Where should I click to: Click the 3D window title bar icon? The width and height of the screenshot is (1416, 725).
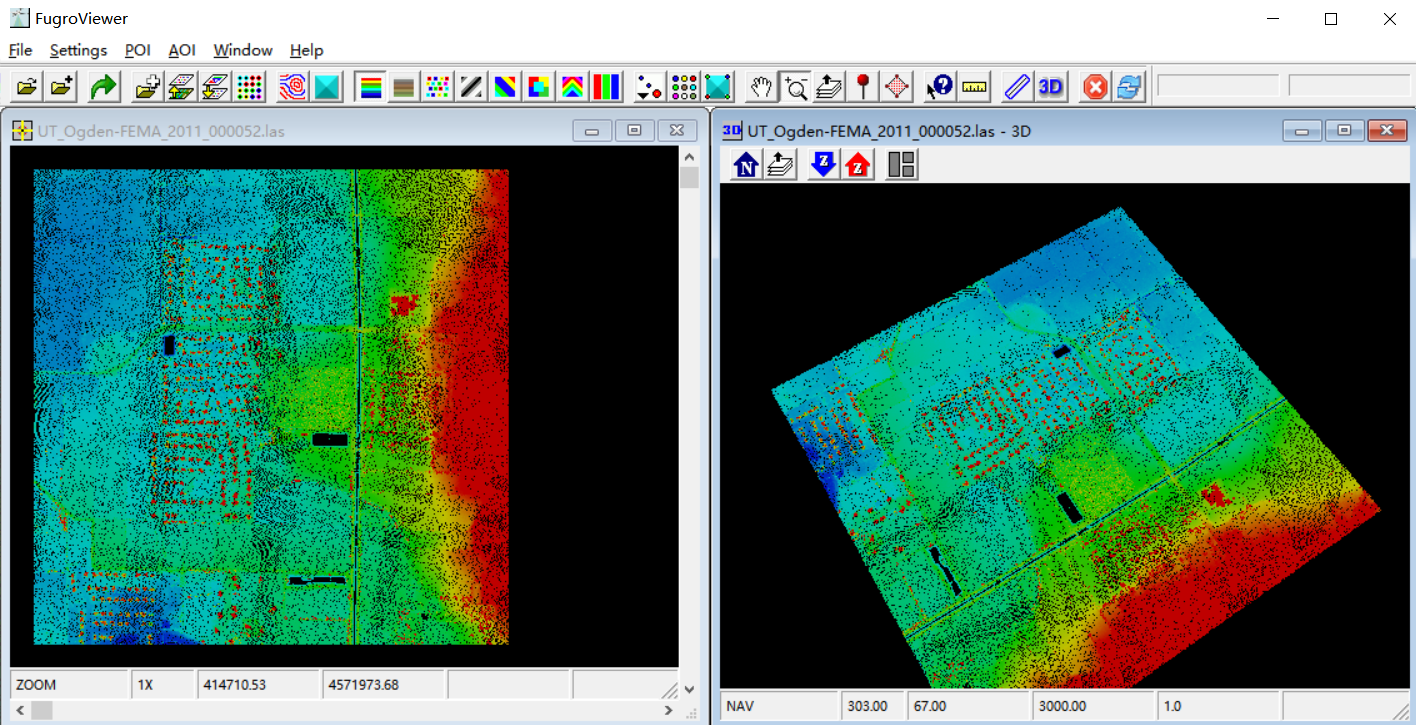[x=732, y=131]
